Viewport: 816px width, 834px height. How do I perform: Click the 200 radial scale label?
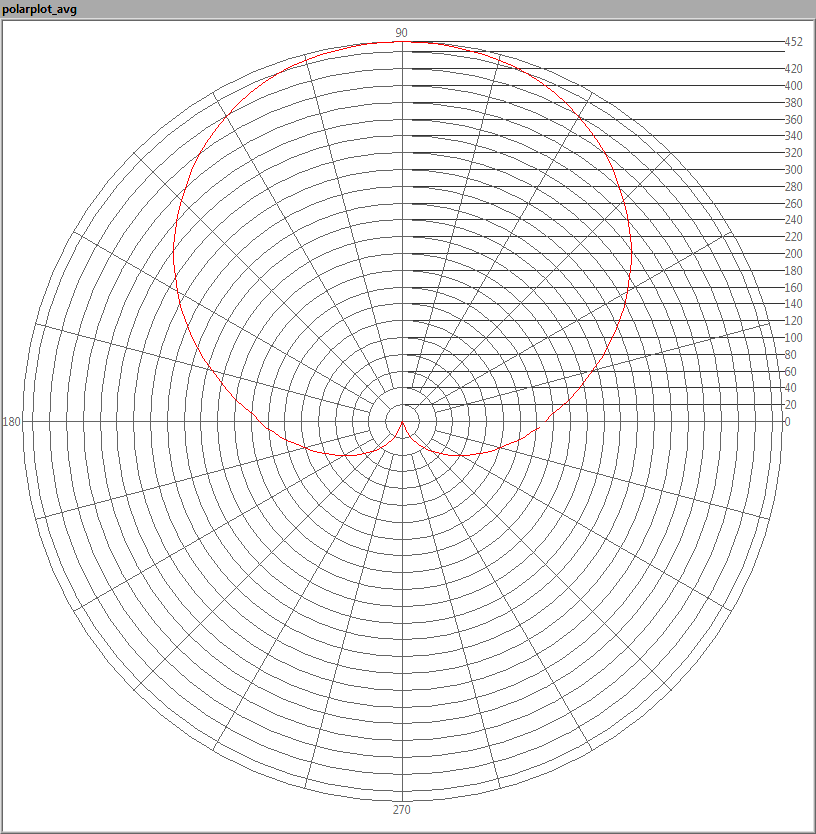[x=793, y=254]
